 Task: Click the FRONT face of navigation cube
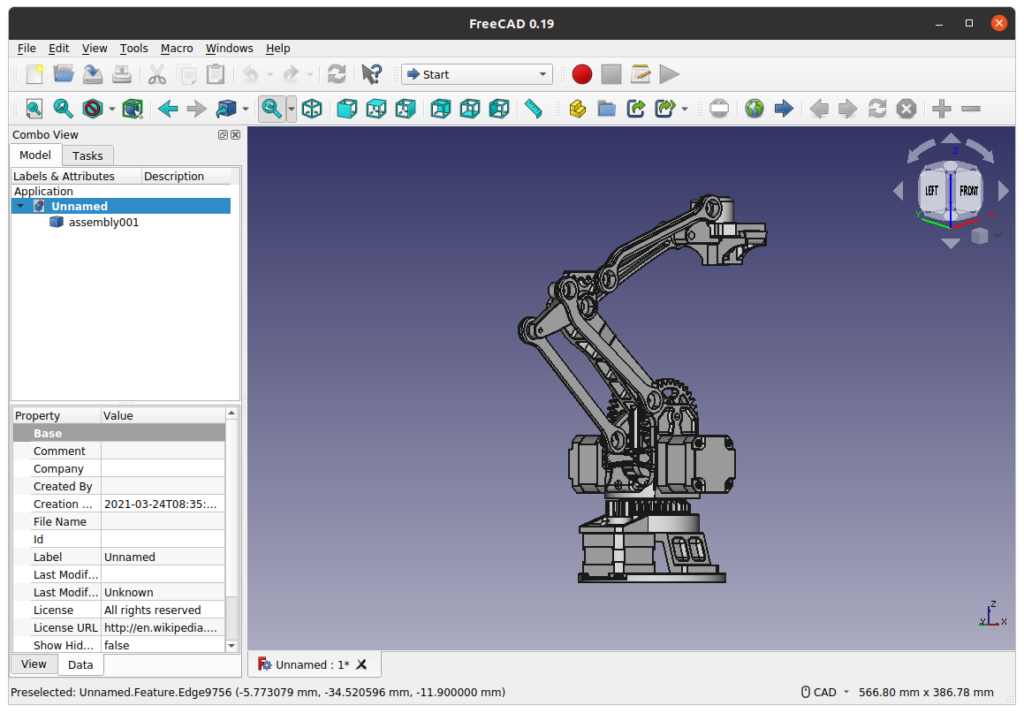(x=968, y=191)
